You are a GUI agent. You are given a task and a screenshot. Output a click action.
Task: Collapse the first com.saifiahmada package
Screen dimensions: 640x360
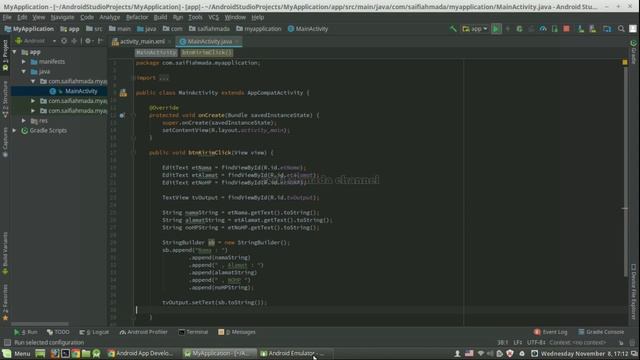(x=33, y=81)
